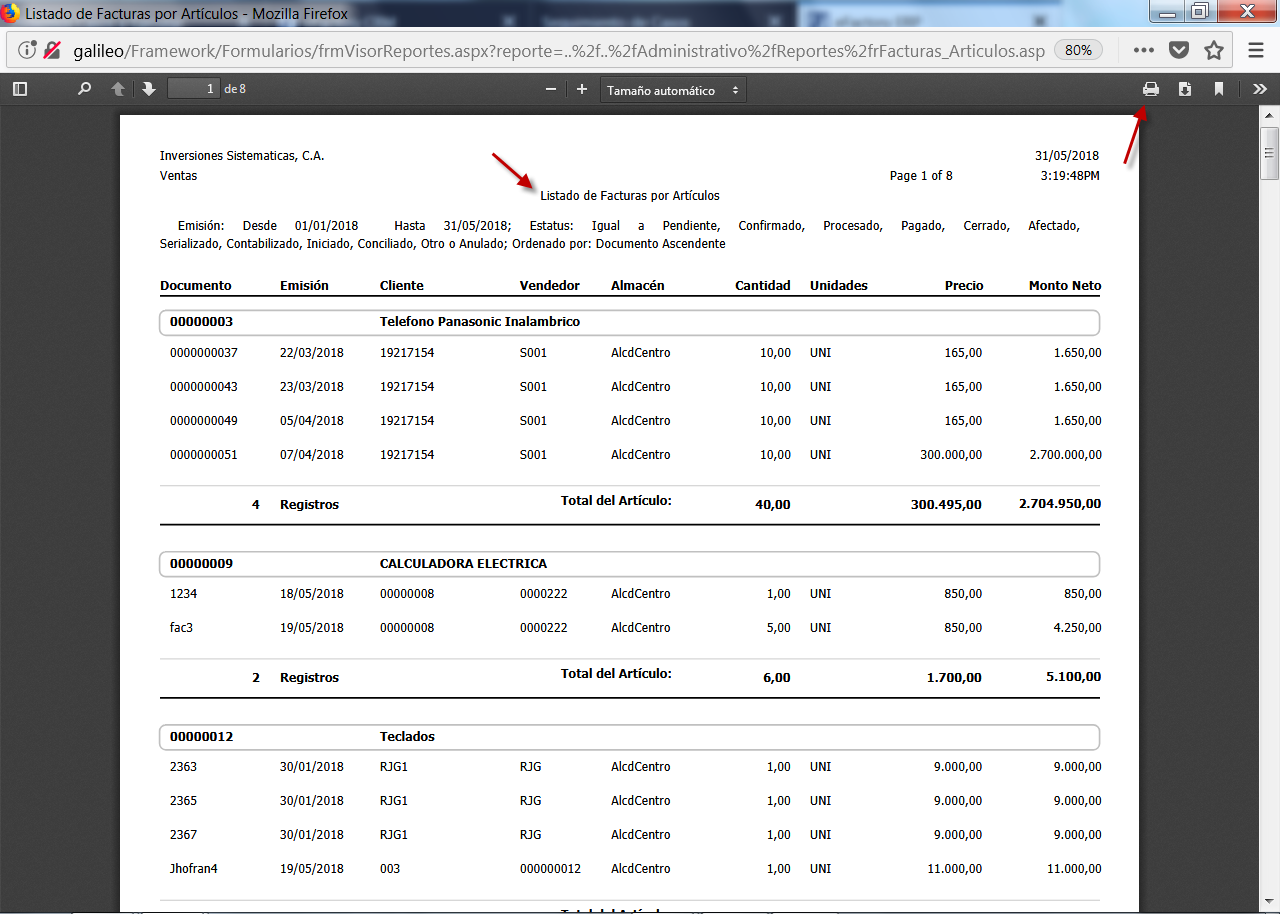1280x914 pixels.
Task: Go to next page arrow
Action: click(149, 89)
